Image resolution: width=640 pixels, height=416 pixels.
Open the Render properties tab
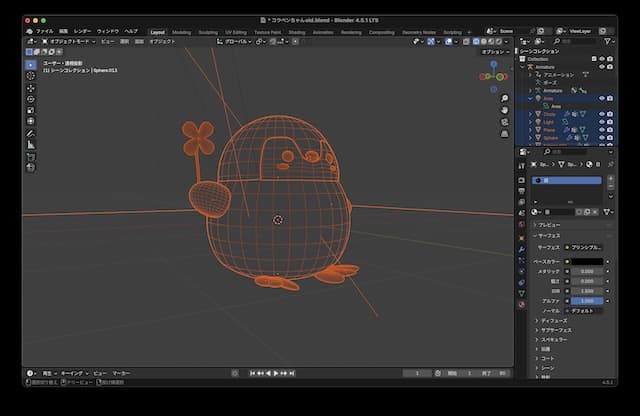tap(522, 180)
